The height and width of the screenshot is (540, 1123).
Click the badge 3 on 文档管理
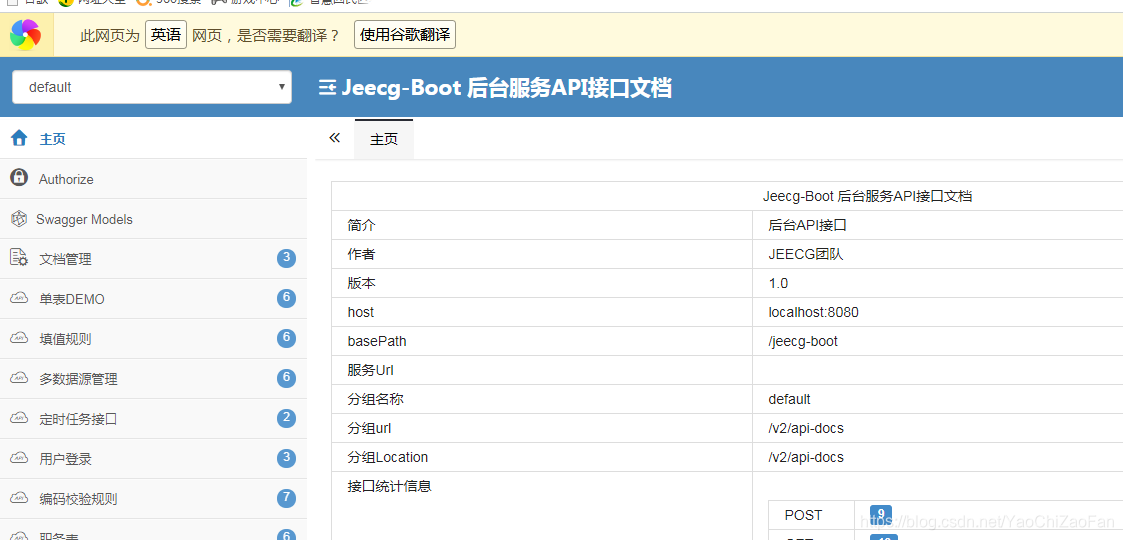286,259
